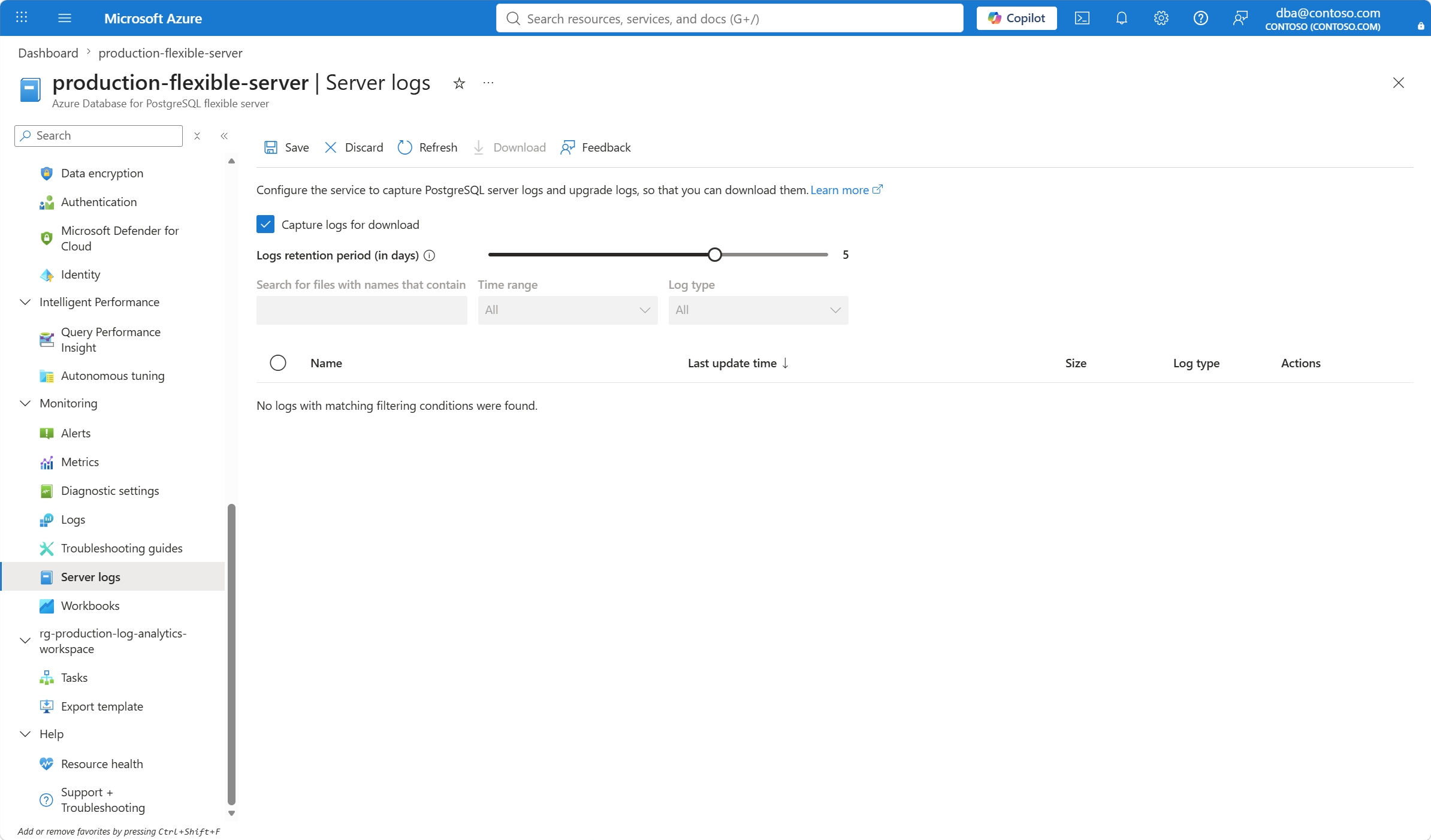Click the Size column header

pos(1076,363)
